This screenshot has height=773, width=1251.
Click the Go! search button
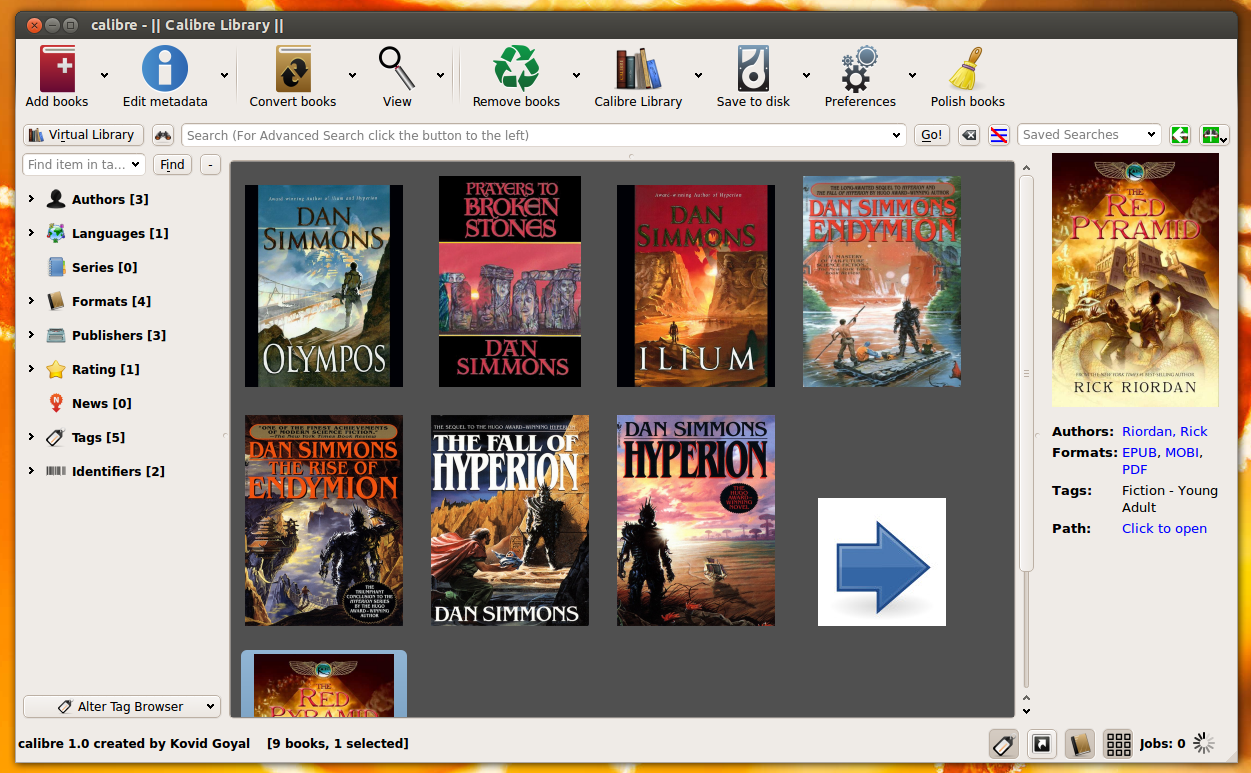point(932,135)
